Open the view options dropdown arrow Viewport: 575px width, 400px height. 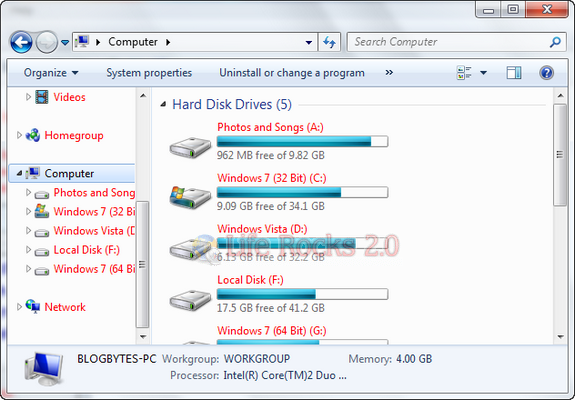483,73
